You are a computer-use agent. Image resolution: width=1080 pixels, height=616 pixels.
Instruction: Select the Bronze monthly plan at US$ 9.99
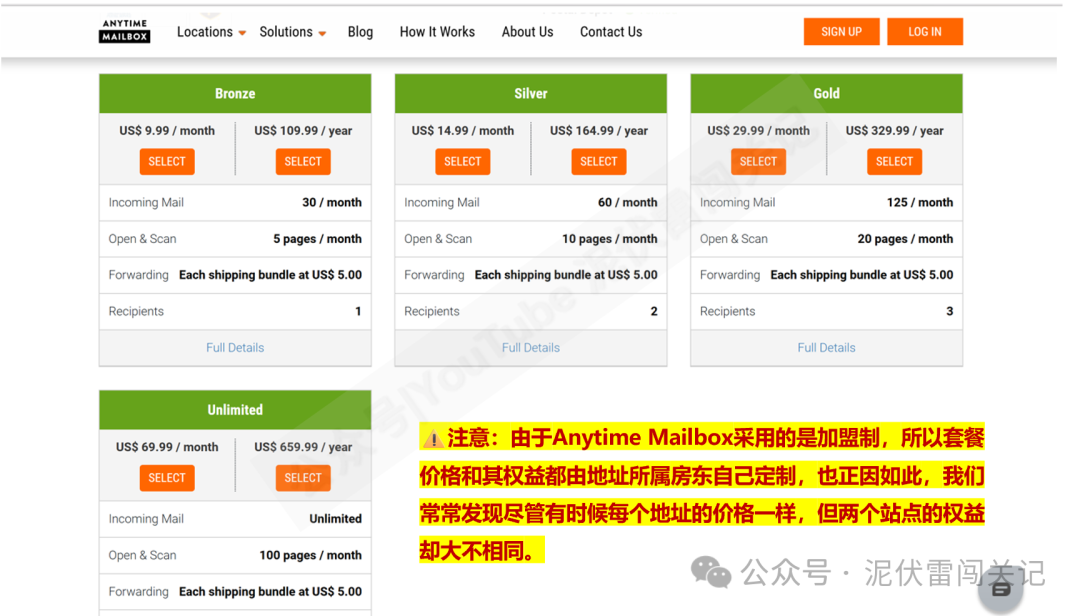[167, 161]
